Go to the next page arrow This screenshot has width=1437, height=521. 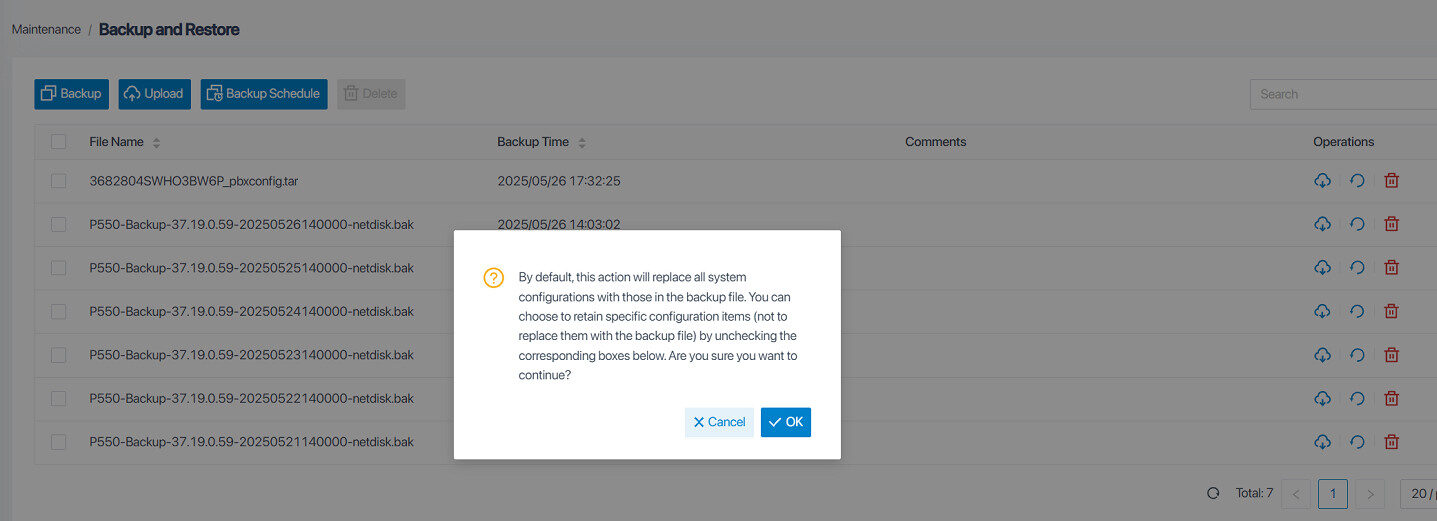[x=1370, y=493]
